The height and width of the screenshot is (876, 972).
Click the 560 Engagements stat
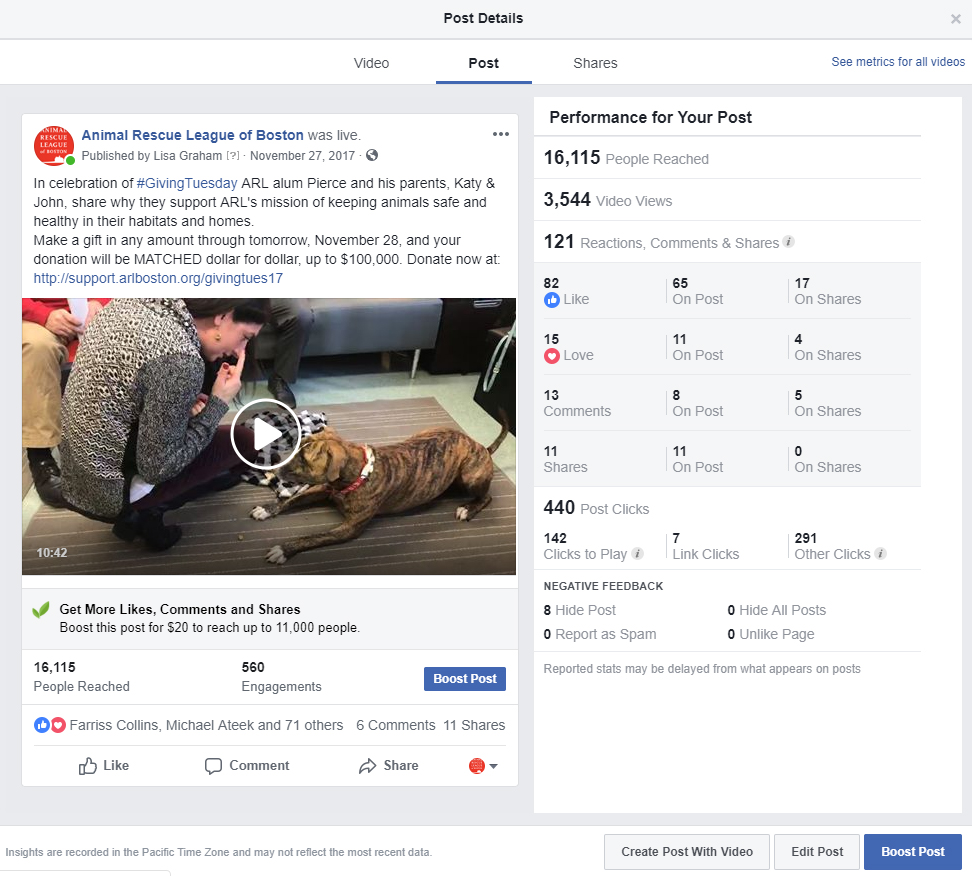(x=281, y=677)
